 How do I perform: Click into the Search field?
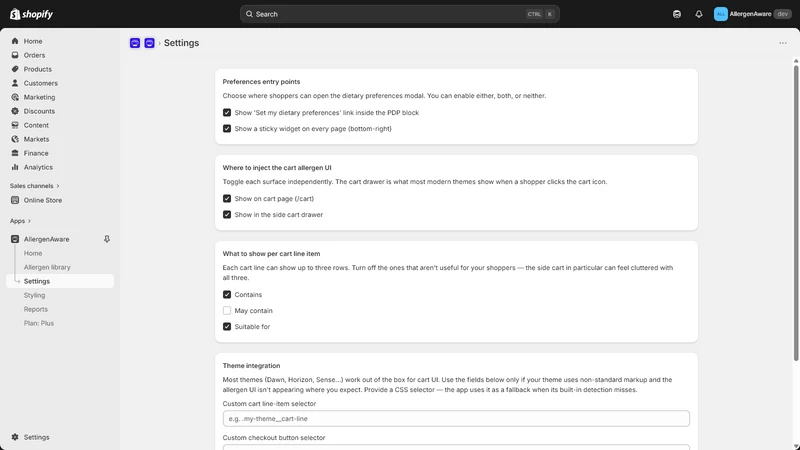click(x=399, y=14)
